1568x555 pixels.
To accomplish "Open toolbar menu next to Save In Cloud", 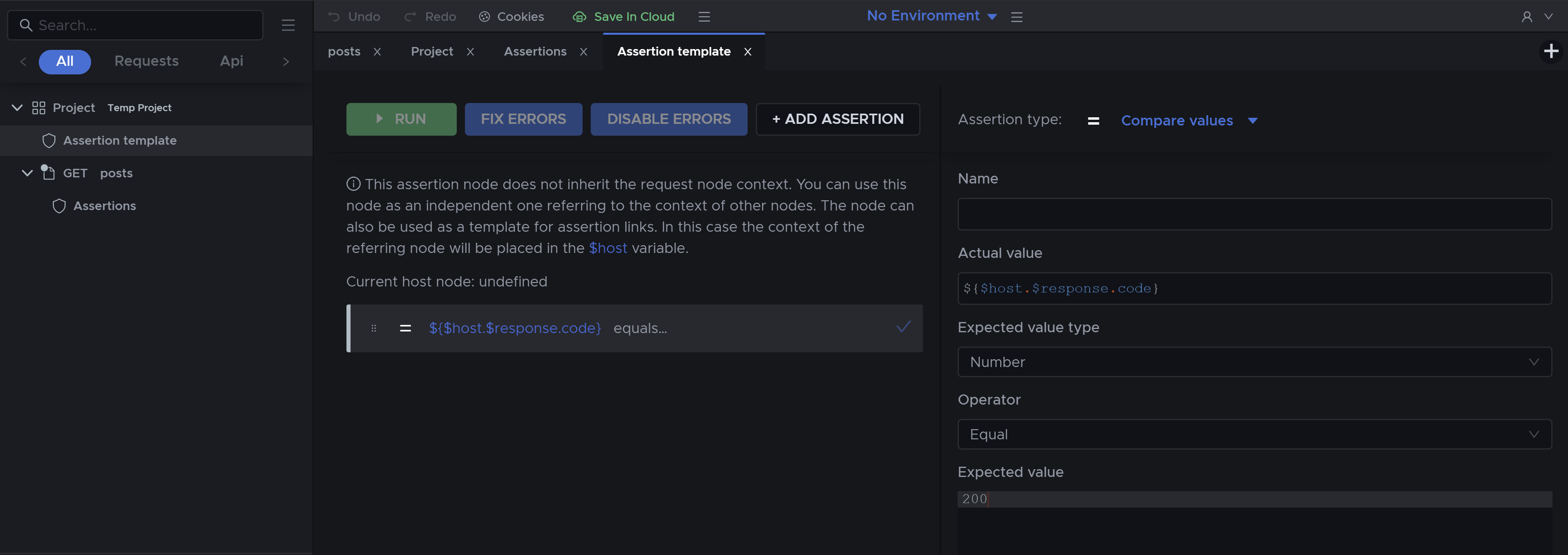I will (704, 16).
